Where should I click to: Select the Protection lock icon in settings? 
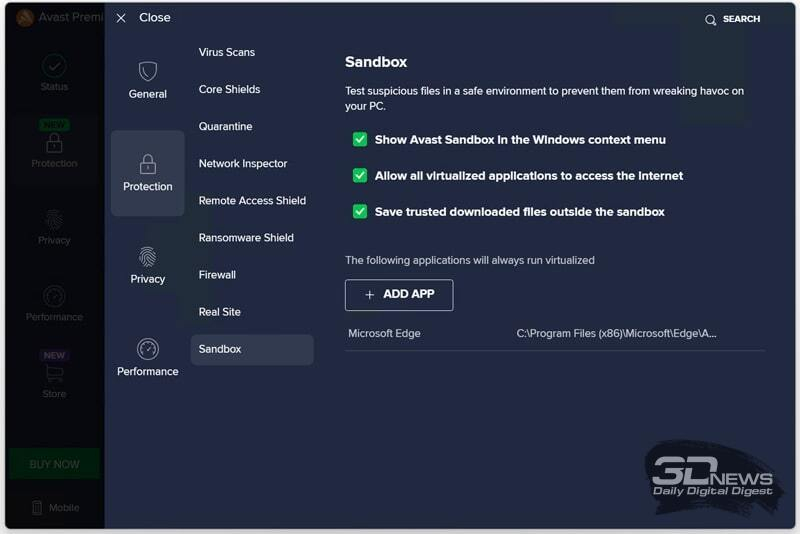point(147,164)
